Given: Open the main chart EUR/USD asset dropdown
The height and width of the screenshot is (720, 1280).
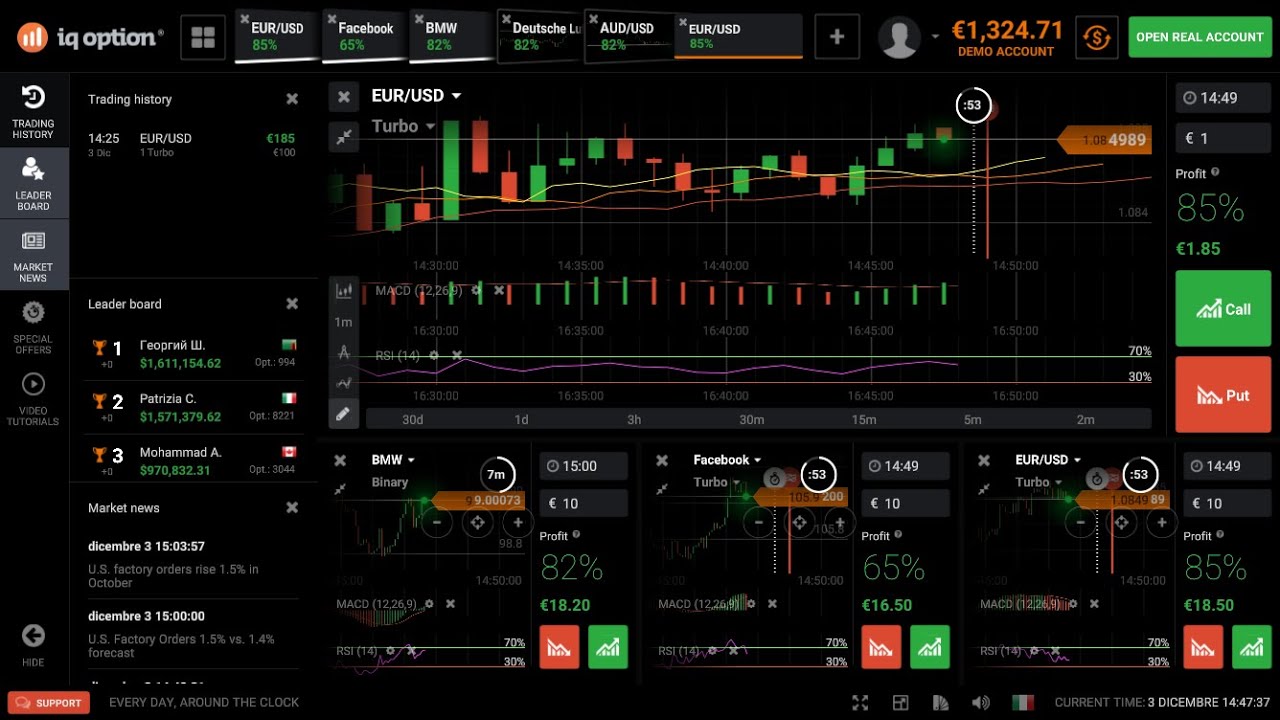Looking at the screenshot, I should click(416, 96).
